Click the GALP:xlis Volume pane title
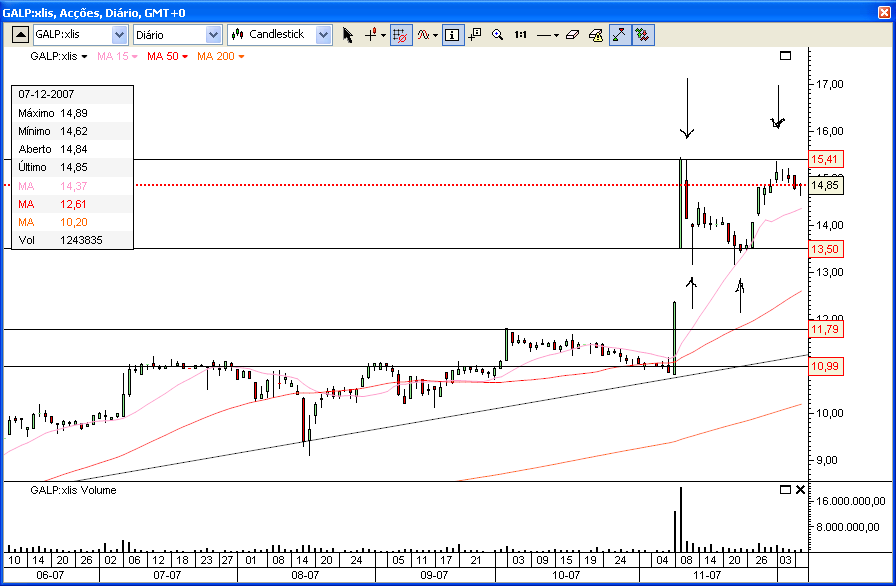 pyautogui.click(x=73, y=490)
